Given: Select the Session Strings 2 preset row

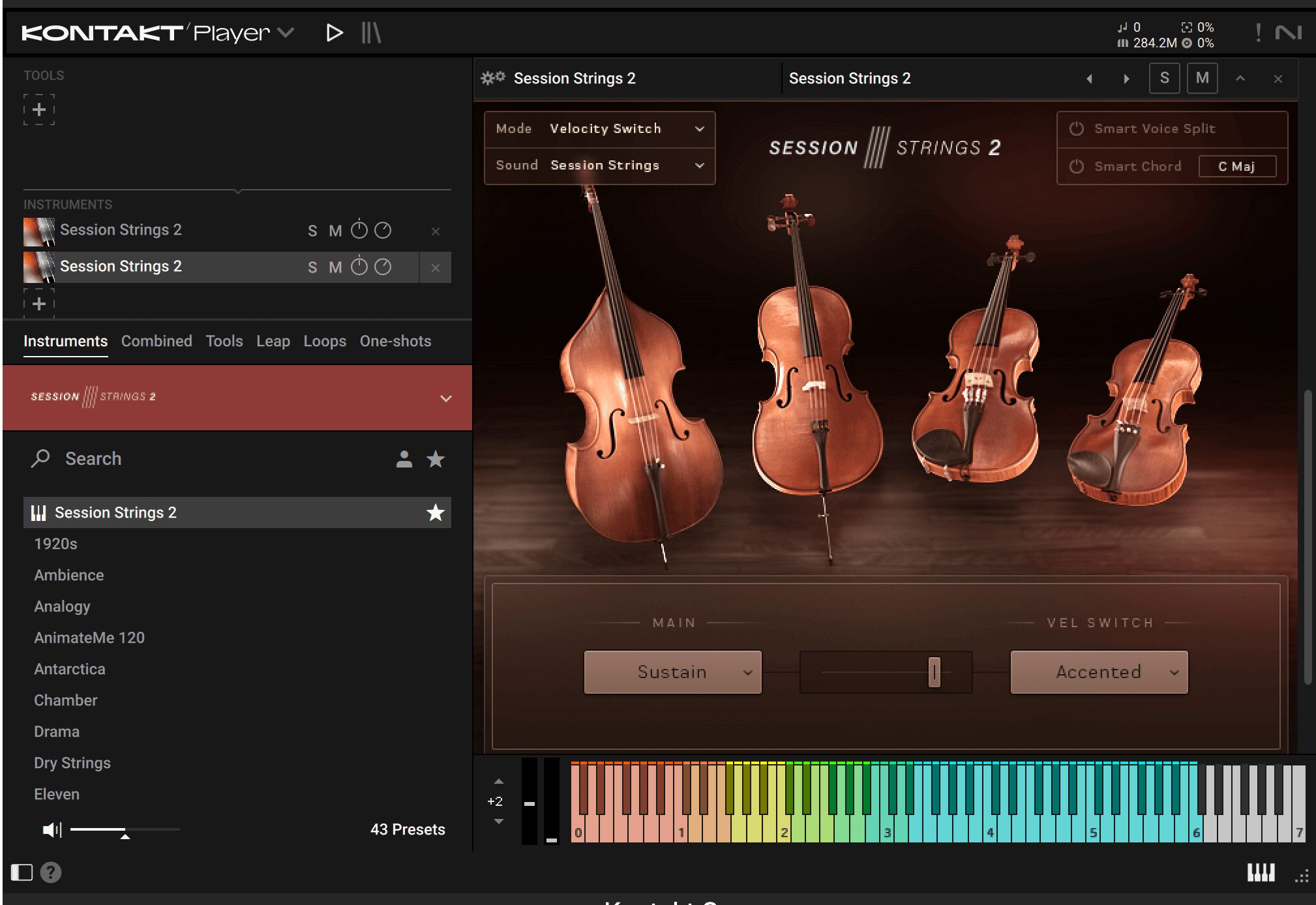Looking at the screenshot, I should click(237, 512).
